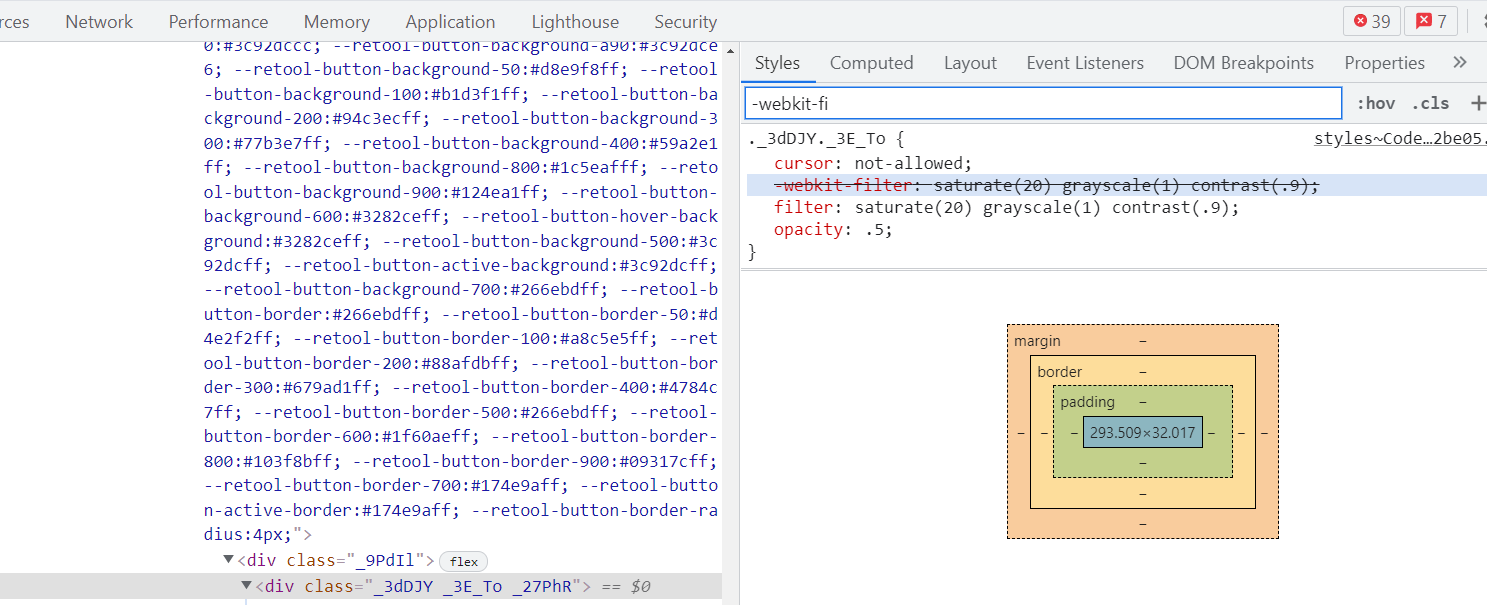Switch to the Computed tab
Viewport: 1487px width, 605px height.
click(871, 63)
